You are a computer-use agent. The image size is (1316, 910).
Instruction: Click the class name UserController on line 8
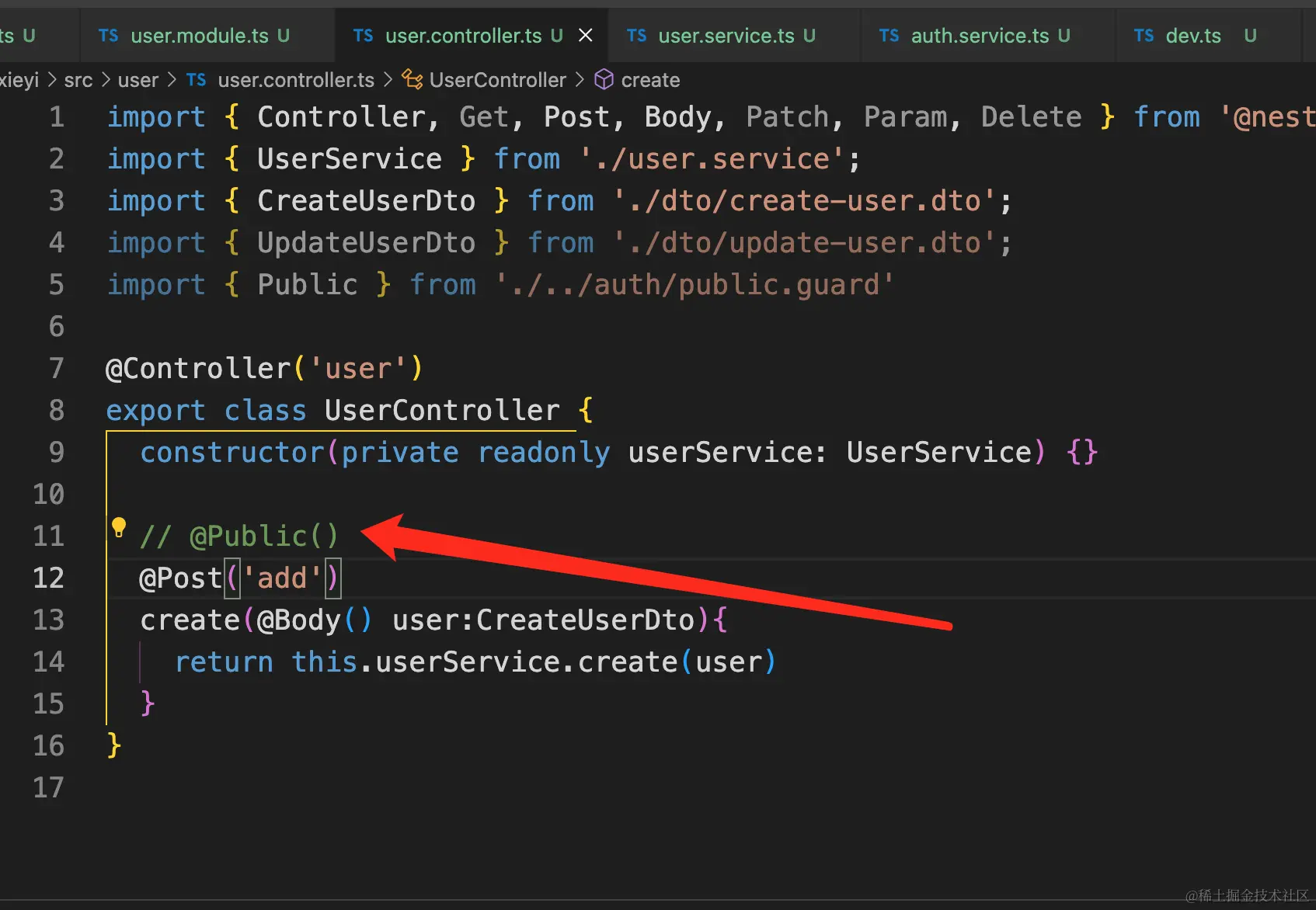(x=442, y=411)
